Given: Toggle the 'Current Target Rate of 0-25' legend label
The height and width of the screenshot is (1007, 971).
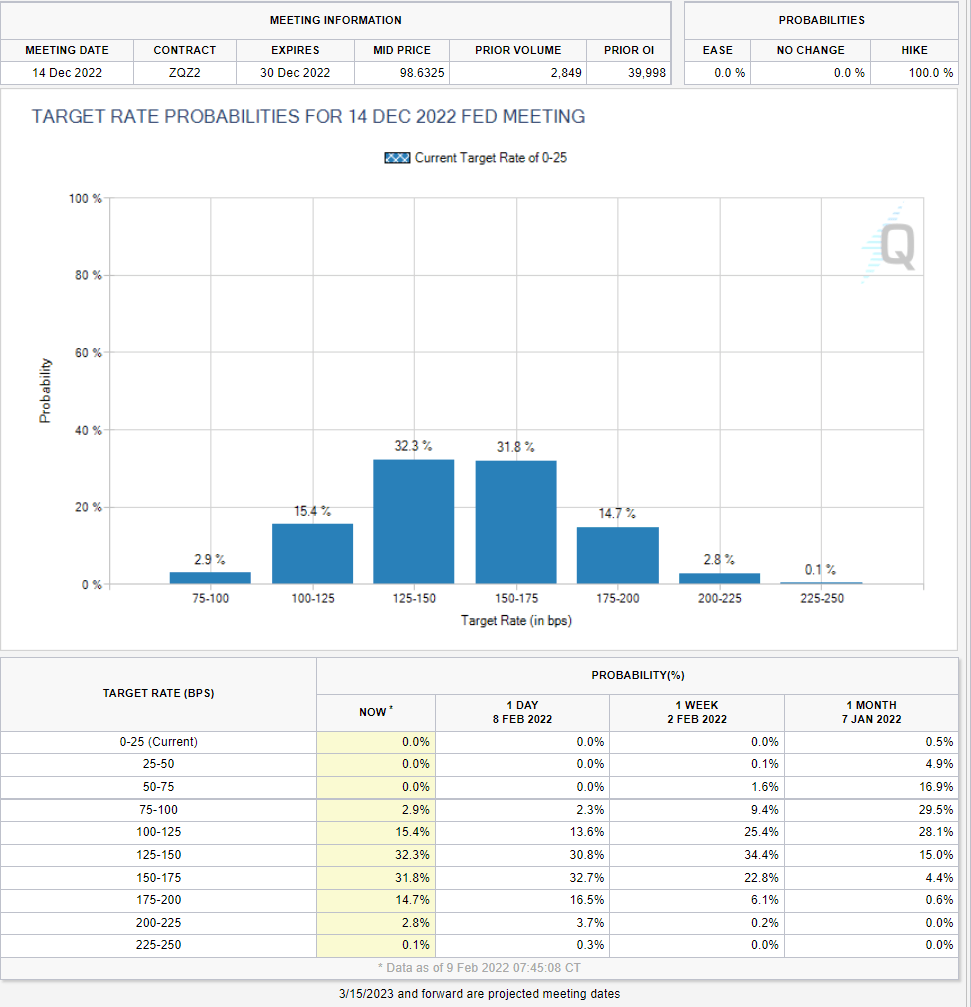Looking at the screenshot, I should (490, 158).
